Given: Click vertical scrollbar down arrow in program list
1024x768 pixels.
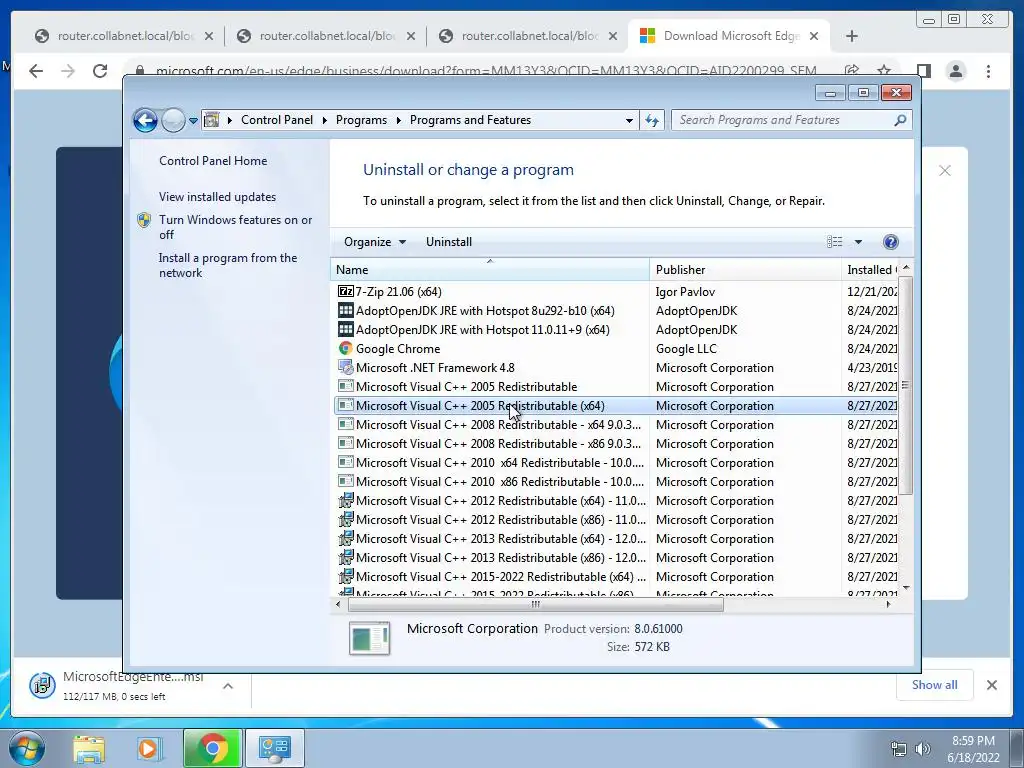Looking at the screenshot, I should coord(906,588).
